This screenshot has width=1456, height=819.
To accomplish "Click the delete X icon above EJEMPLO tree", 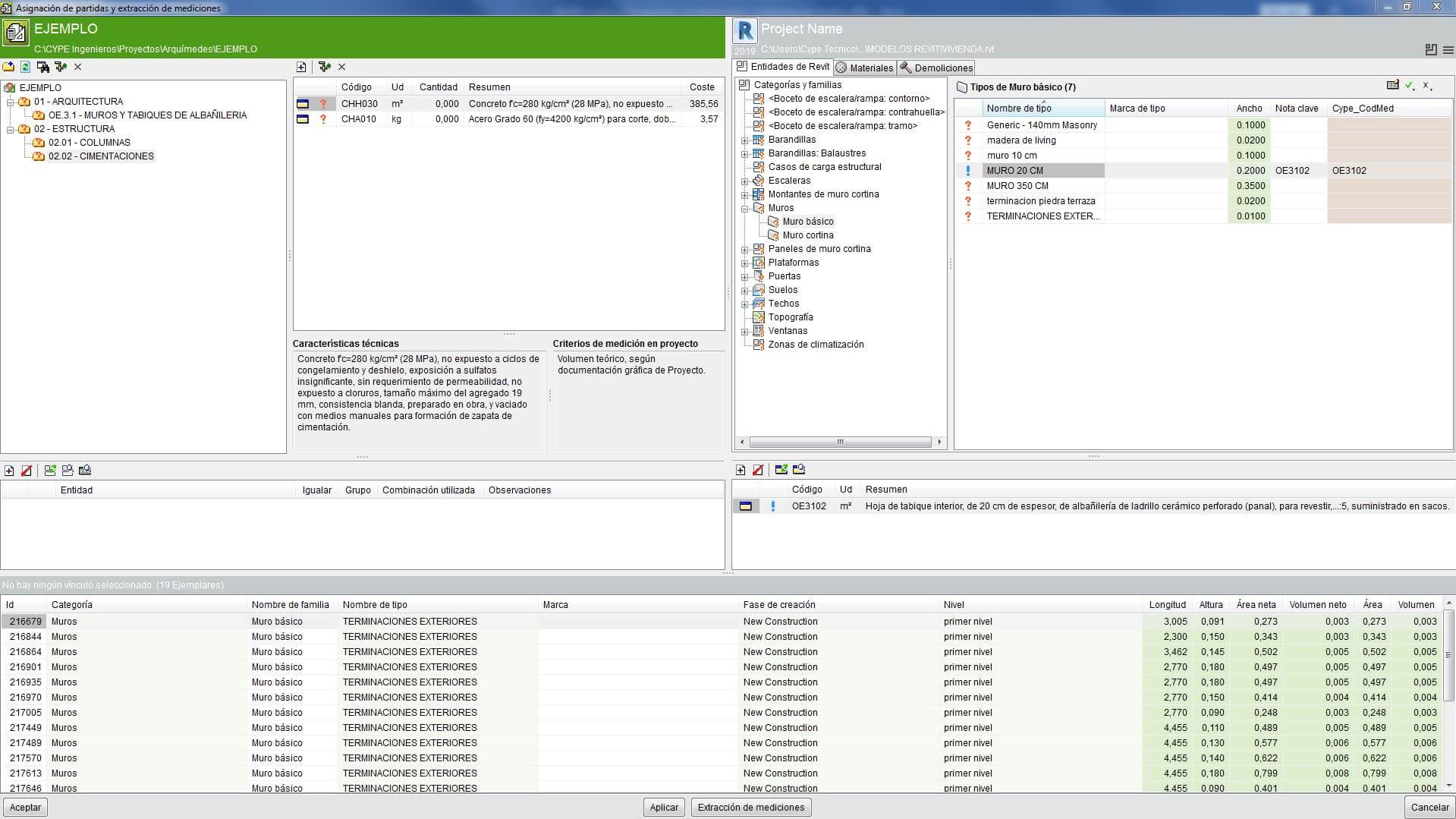I will pos(77,67).
